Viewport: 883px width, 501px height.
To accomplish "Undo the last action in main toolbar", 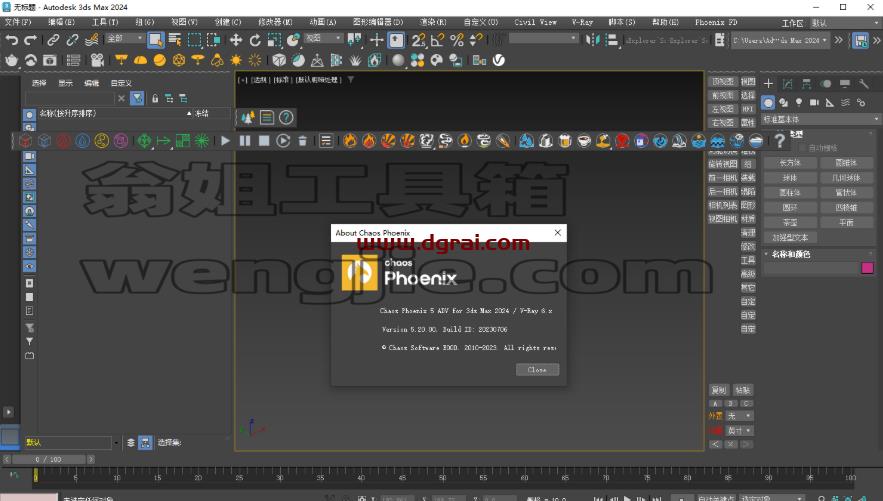I will (x=12, y=40).
